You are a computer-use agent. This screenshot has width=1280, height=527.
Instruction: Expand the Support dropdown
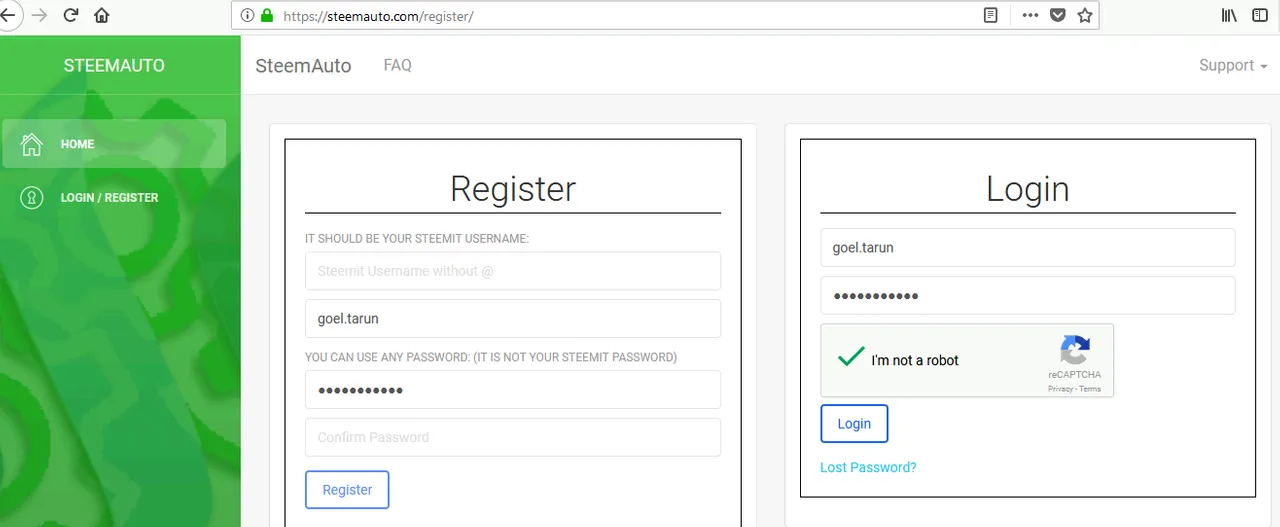coord(1233,65)
